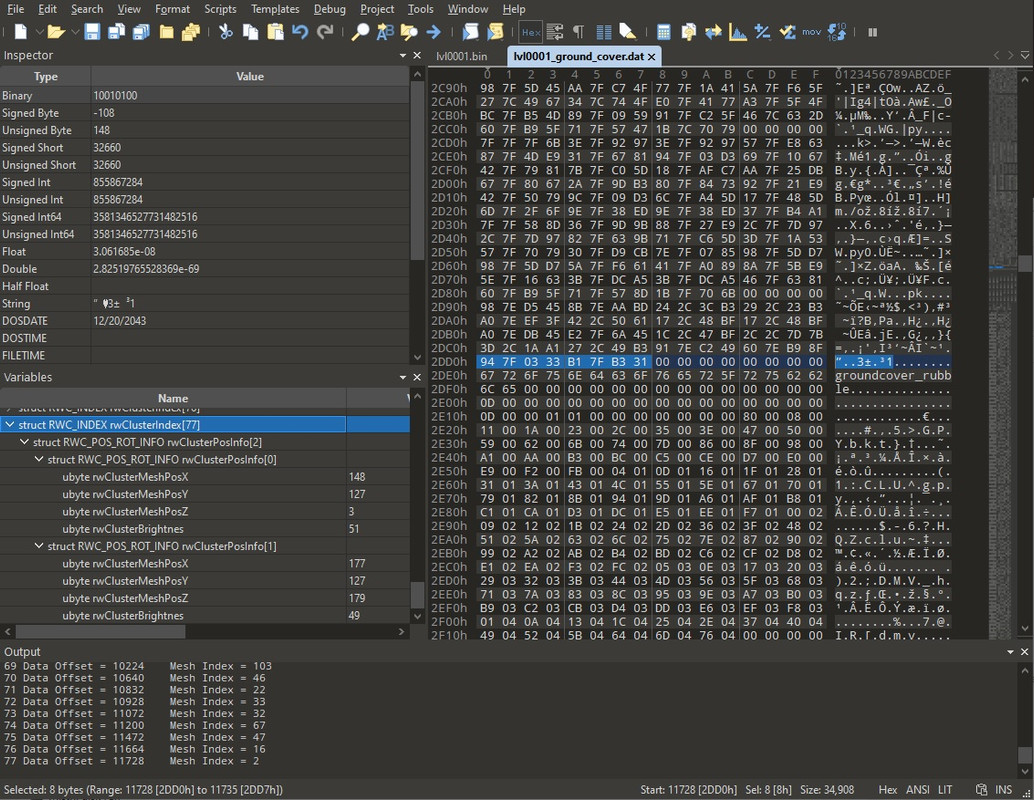
Task: Select the DOSDATE value 12/20/2043
Action: click(x=120, y=321)
